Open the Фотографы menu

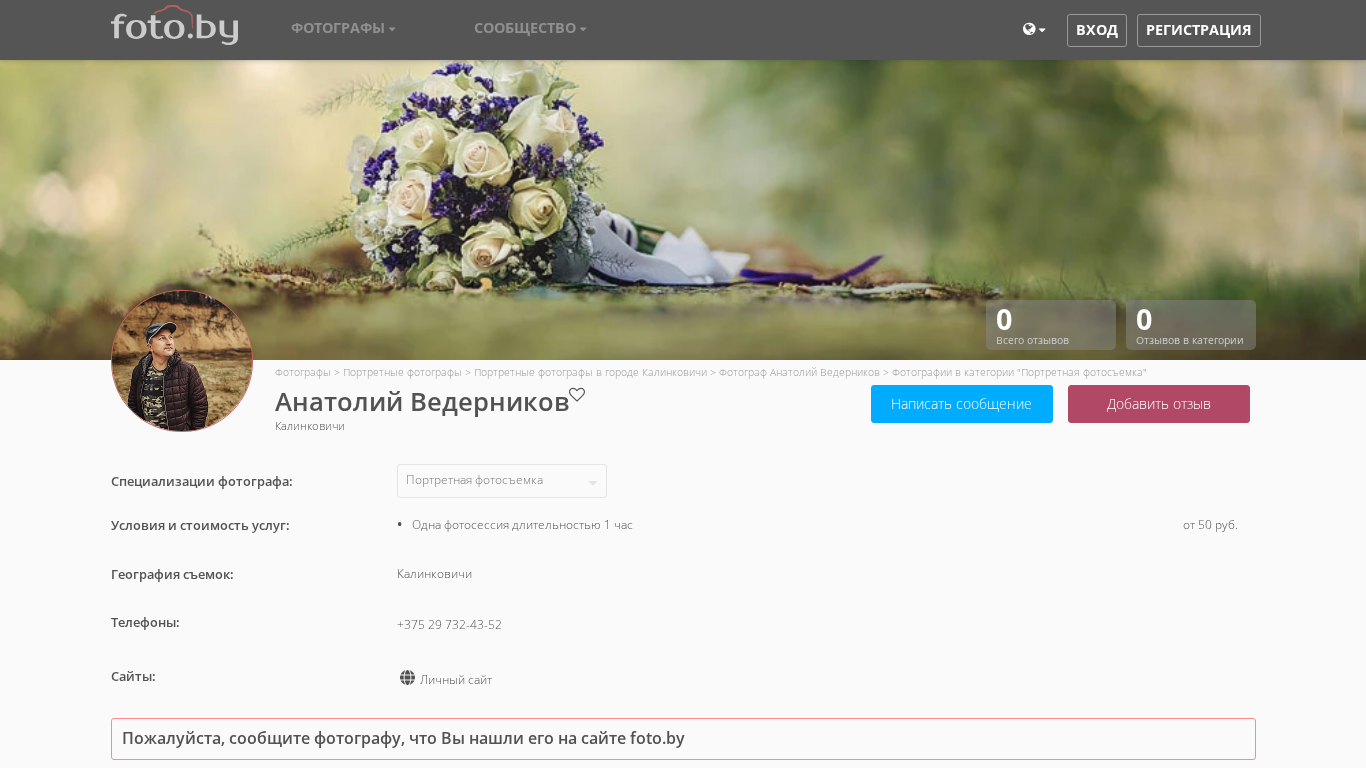point(343,28)
